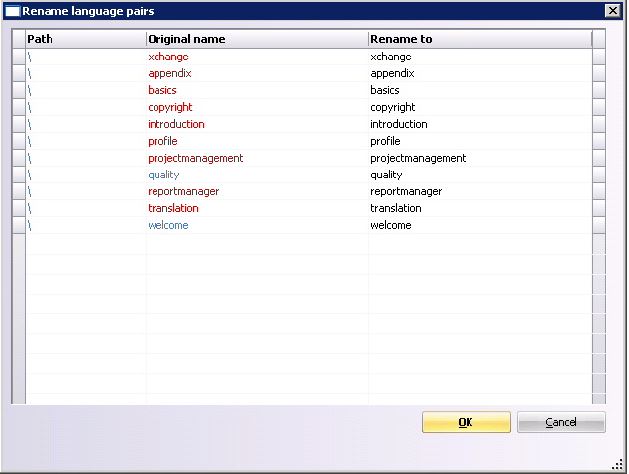Edit Rename to cell 'quality'
The height and width of the screenshot is (474, 629).
[480, 175]
